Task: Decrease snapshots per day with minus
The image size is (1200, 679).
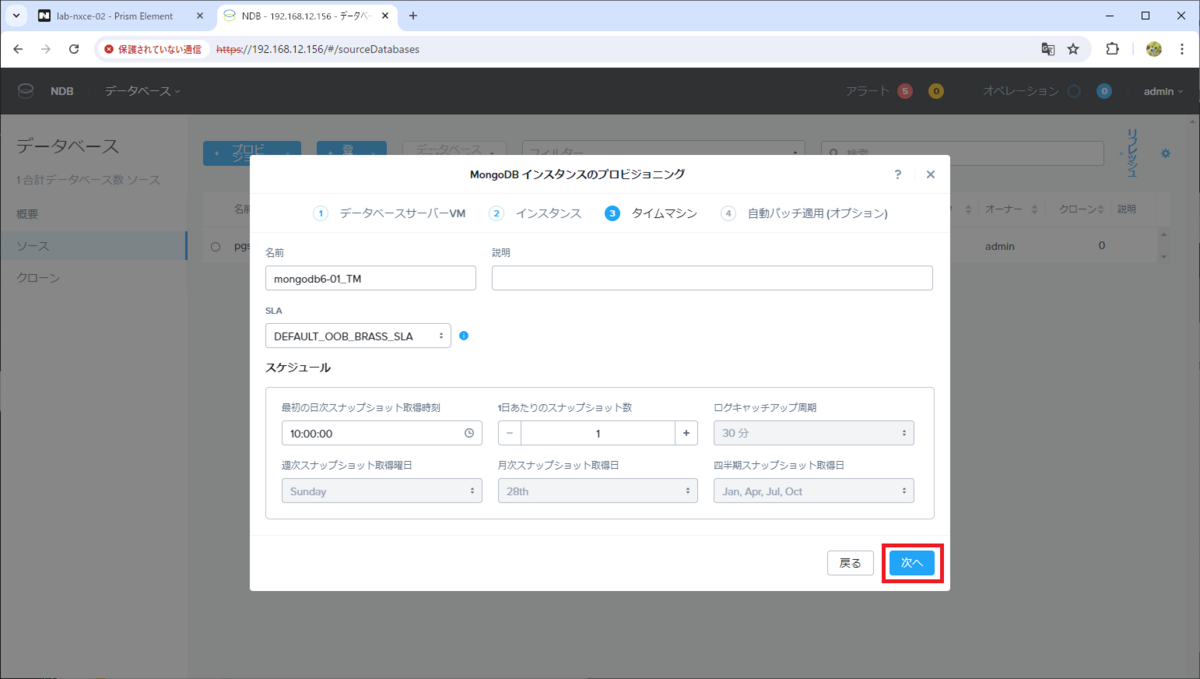Action: pos(509,433)
